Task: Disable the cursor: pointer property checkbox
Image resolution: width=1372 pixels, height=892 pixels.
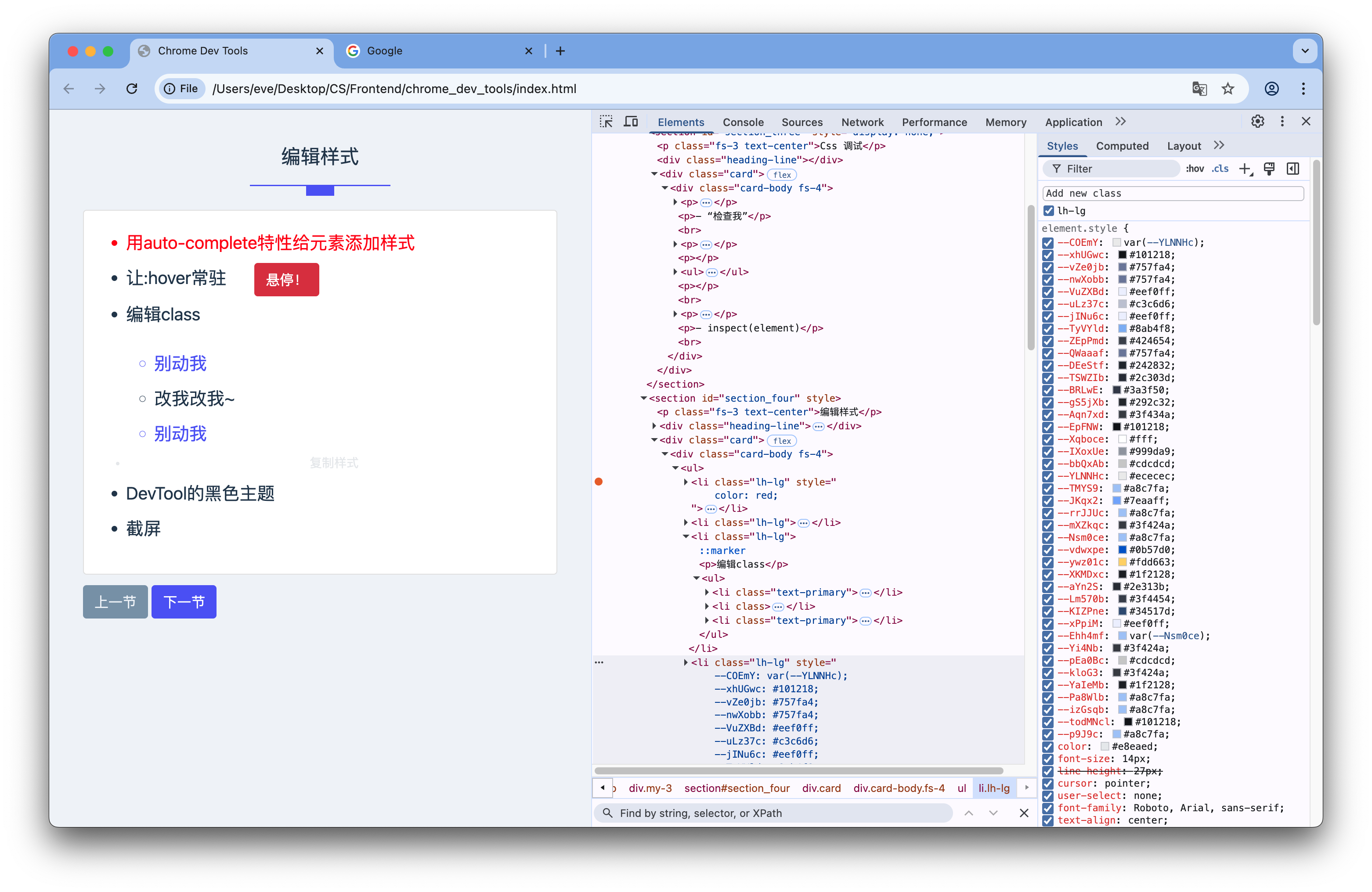Action: [1048, 784]
